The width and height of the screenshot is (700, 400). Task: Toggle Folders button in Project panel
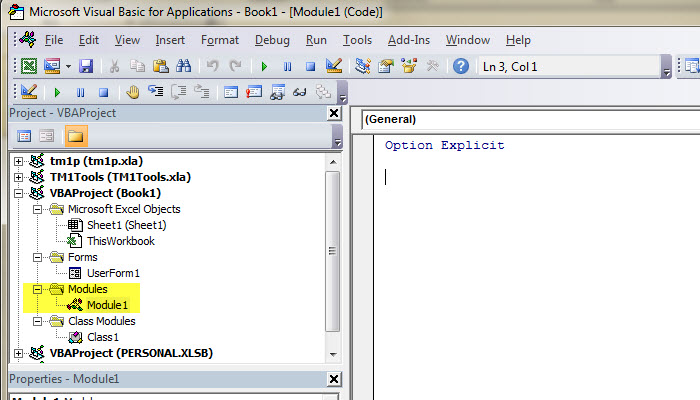pyautogui.click(x=75, y=136)
